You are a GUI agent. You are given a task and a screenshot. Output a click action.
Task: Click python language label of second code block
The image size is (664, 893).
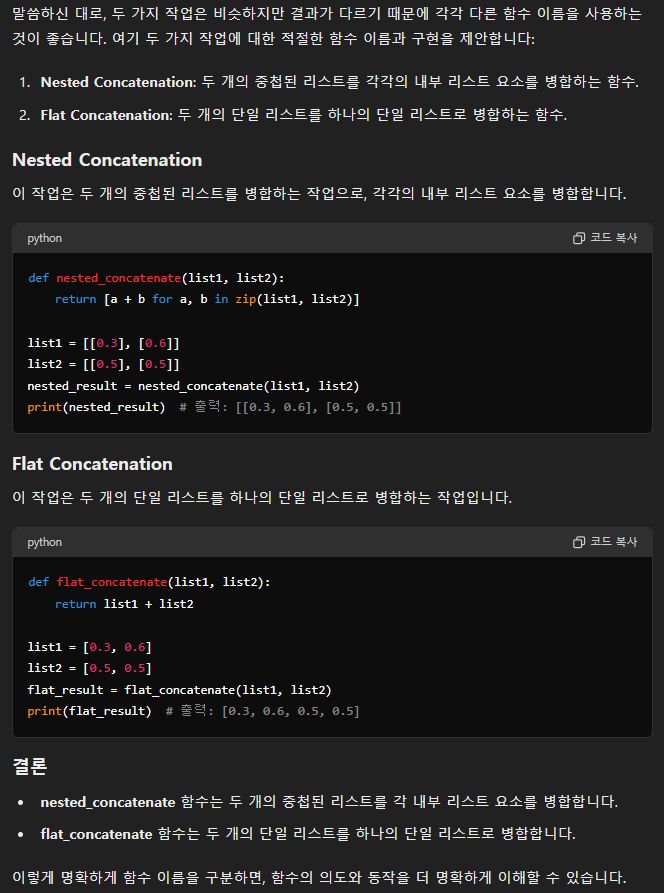[x=44, y=543]
